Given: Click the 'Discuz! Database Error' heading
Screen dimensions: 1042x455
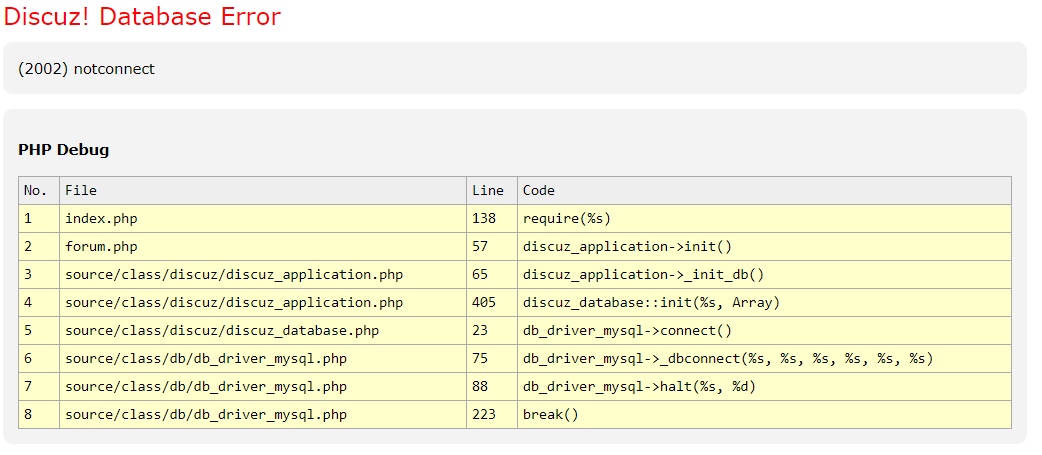Looking at the screenshot, I should 142,17.
